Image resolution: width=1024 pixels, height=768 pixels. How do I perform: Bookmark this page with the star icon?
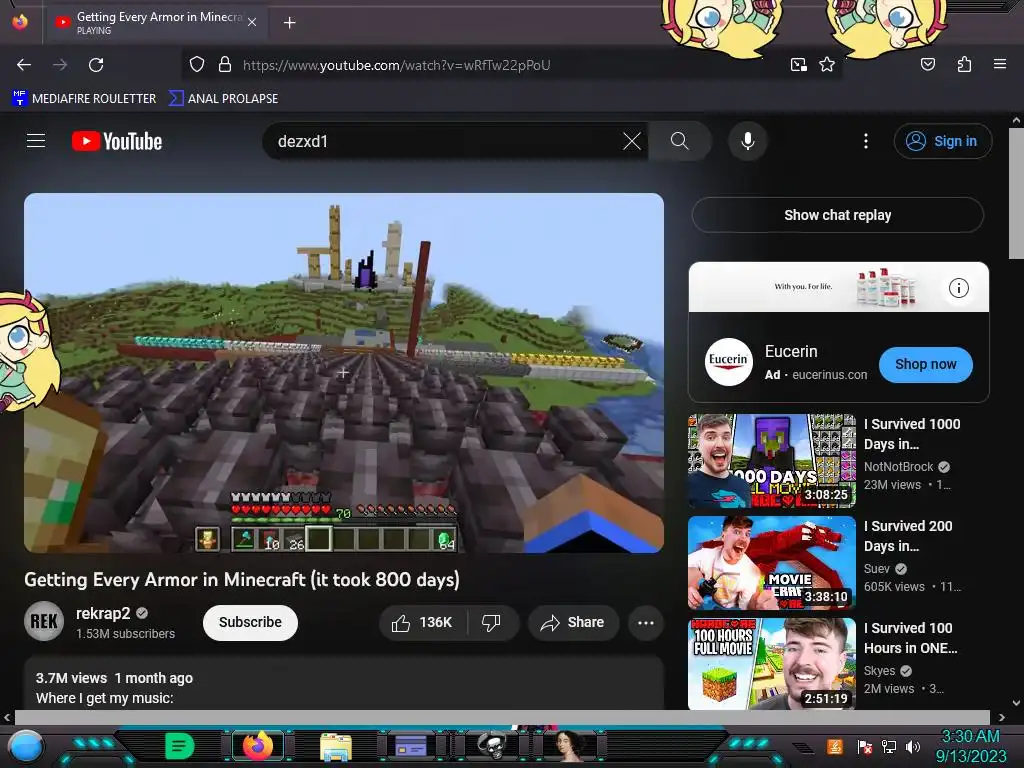coord(827,65)
